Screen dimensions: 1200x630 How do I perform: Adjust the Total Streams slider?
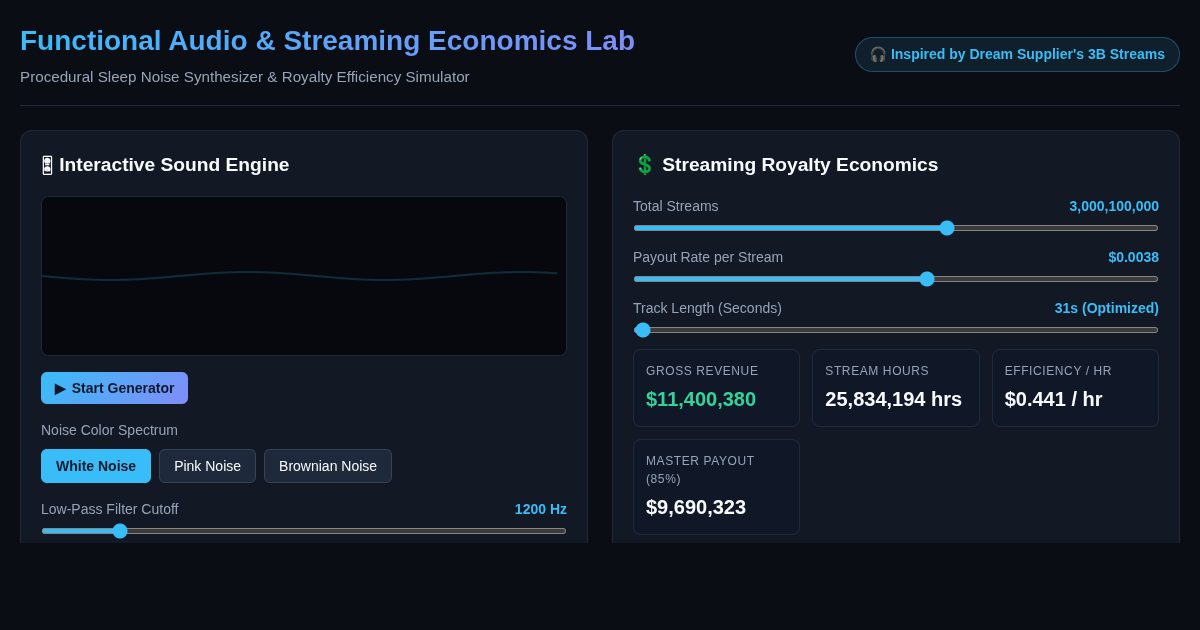896,228
